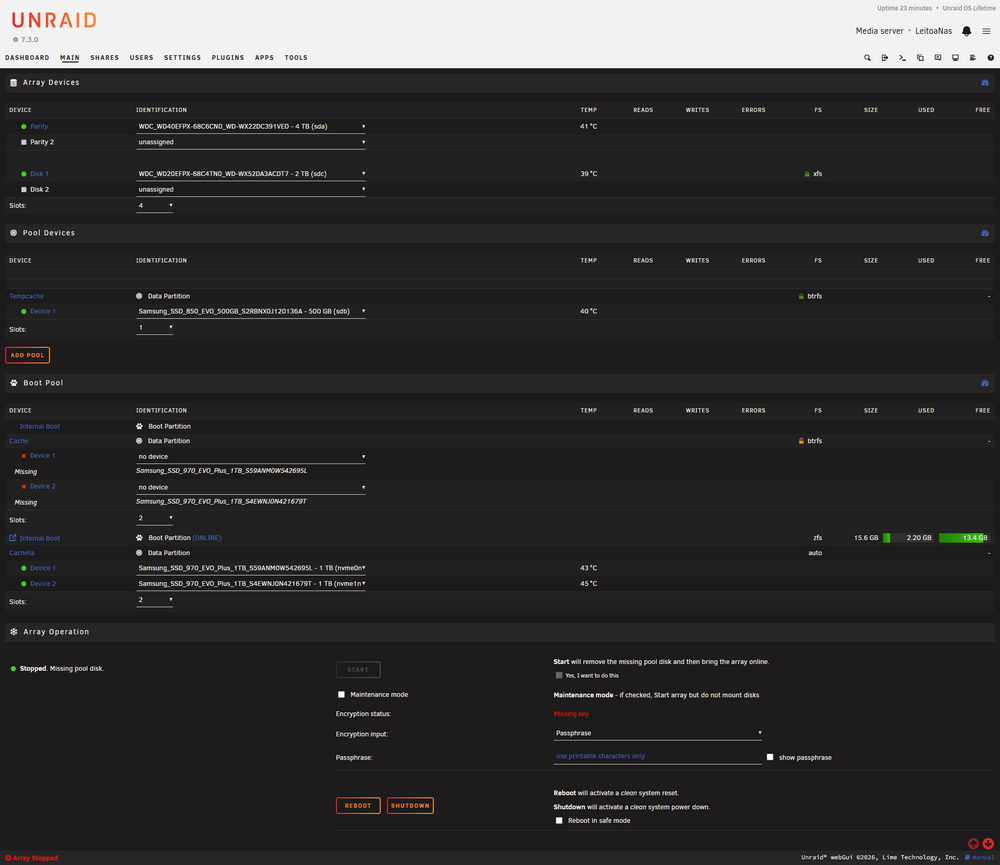1000x865 pixels.
Task: Click the File Manager copy icon
Action: point(920,58)
